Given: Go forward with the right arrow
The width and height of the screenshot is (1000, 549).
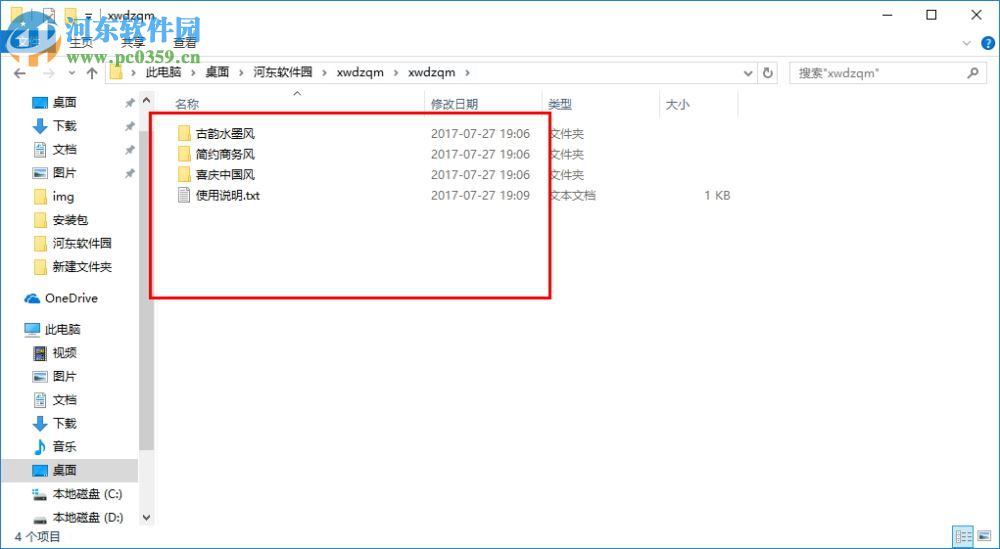Looking at the screenshot, I should coord(49,73).
